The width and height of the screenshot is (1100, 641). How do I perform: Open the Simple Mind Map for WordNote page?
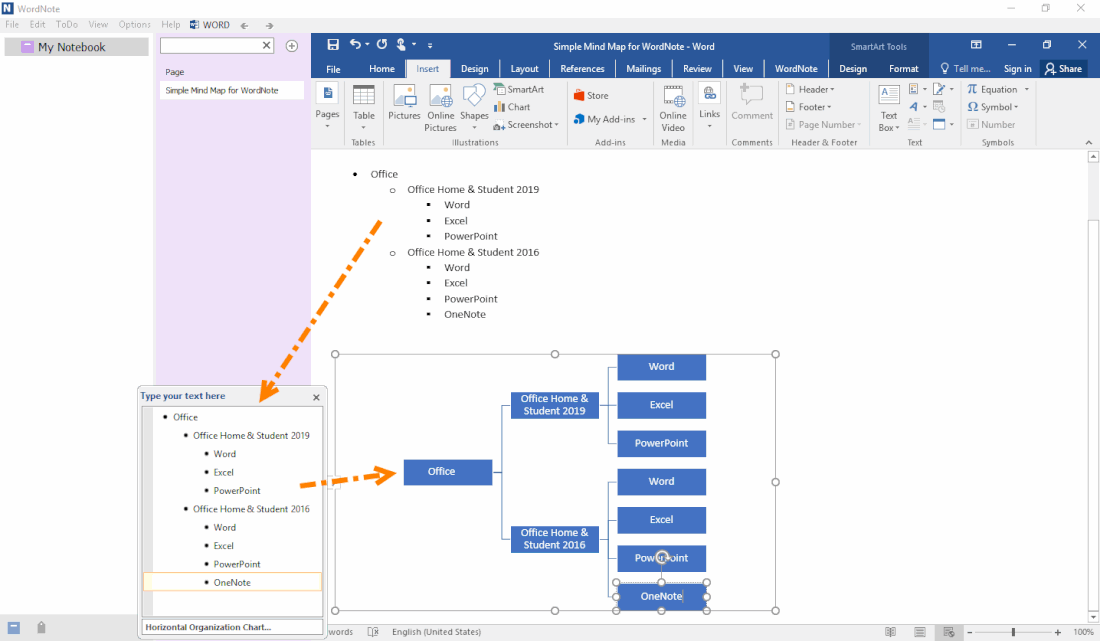point(232,90)
